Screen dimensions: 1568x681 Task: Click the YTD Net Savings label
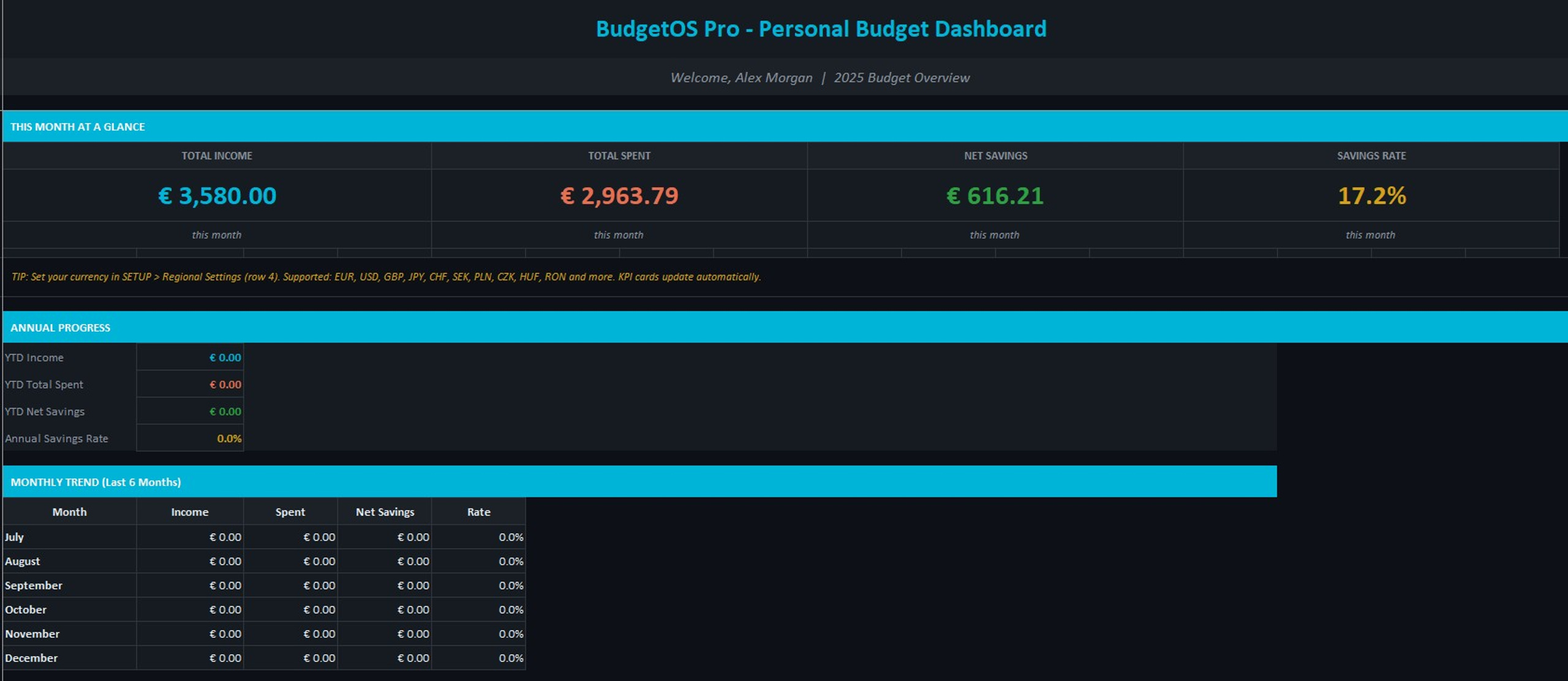click(45, 412)
